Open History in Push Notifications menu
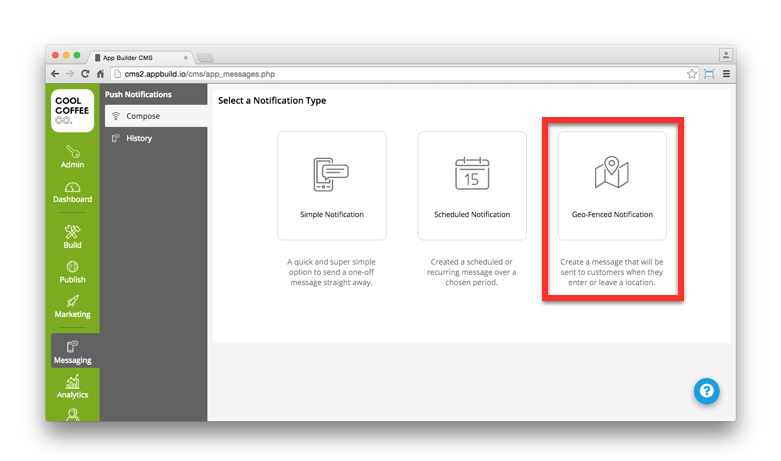 pos(156,138)
